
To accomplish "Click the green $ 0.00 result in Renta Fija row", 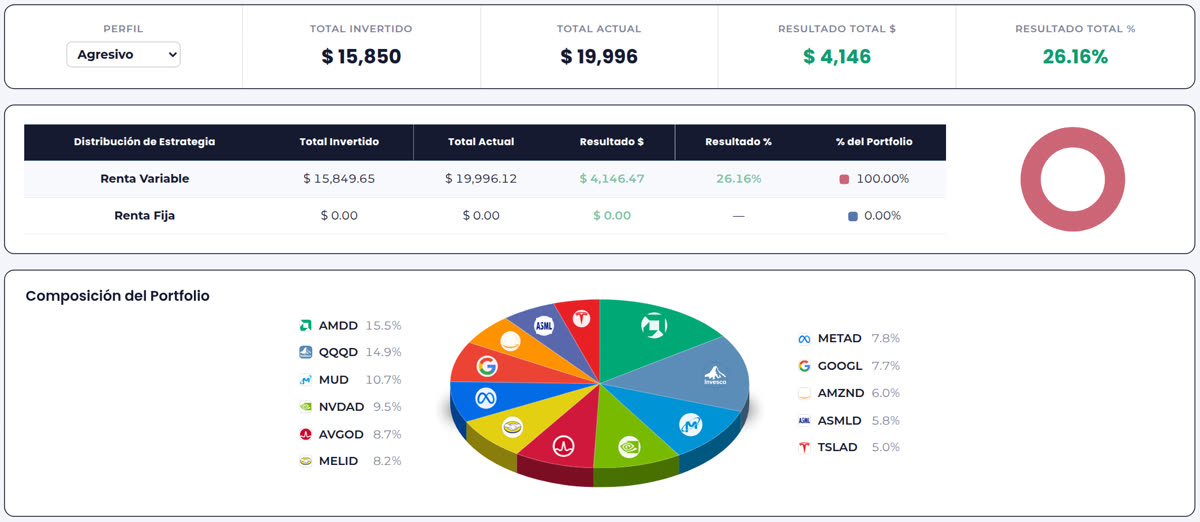I will [x=612, y=215].
